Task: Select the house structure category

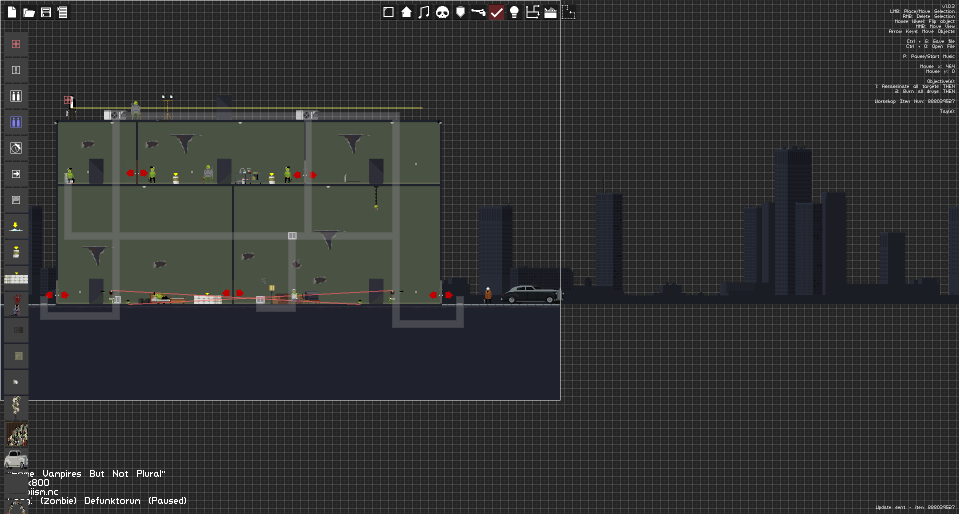Action: pos(406,12)
